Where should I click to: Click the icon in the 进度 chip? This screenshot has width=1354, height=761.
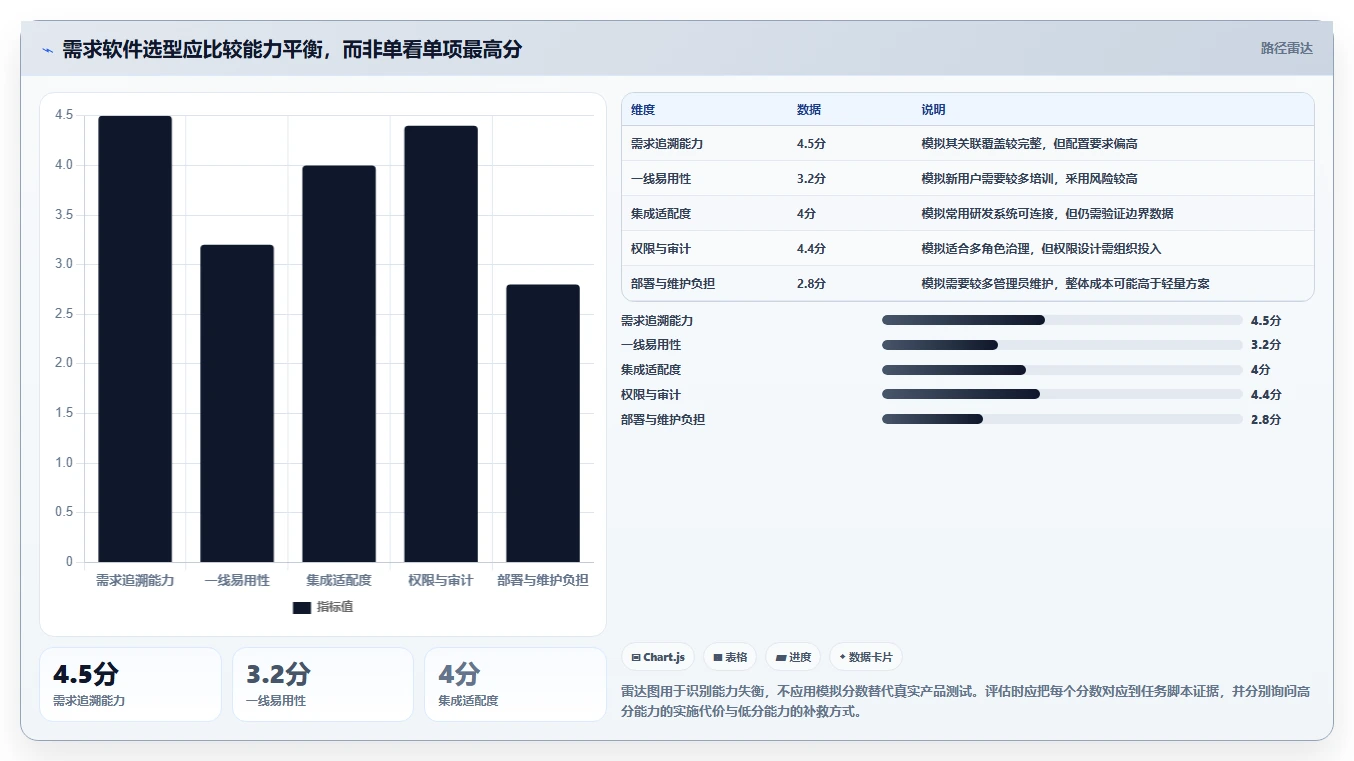click(x=781, y=657)
